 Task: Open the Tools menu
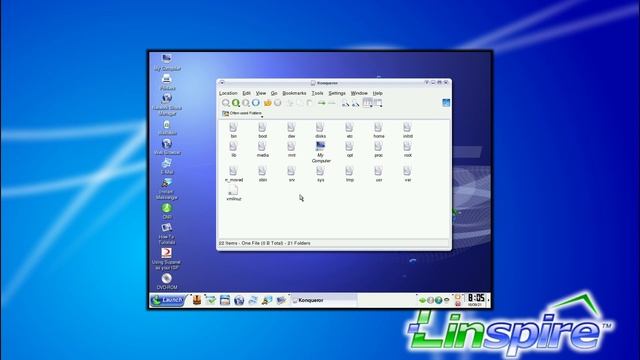tap(318, 93)
